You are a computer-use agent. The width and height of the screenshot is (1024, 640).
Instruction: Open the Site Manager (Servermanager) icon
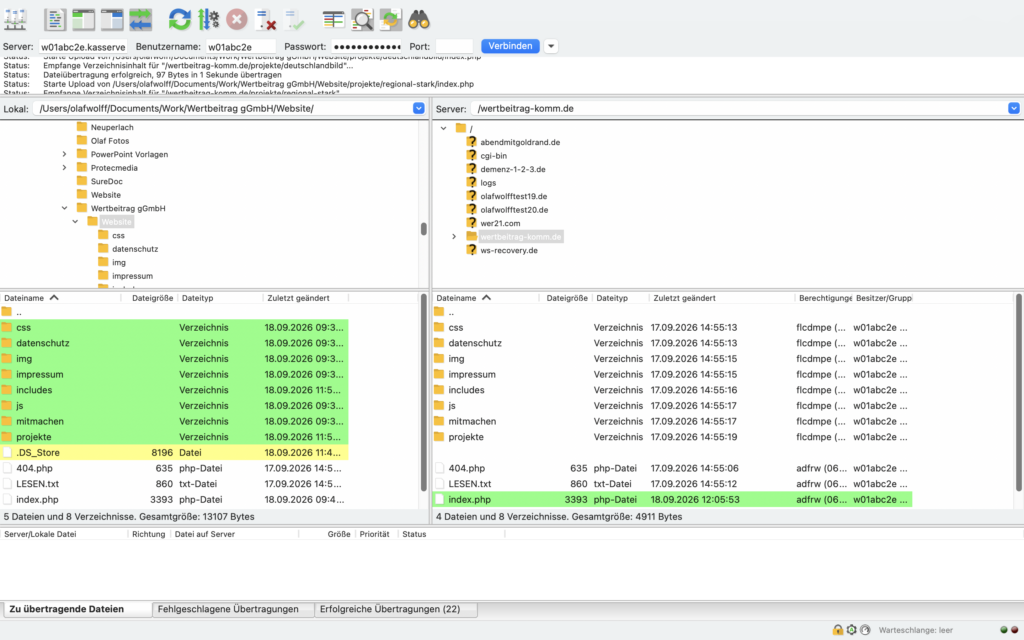click(x=15, y=20)
